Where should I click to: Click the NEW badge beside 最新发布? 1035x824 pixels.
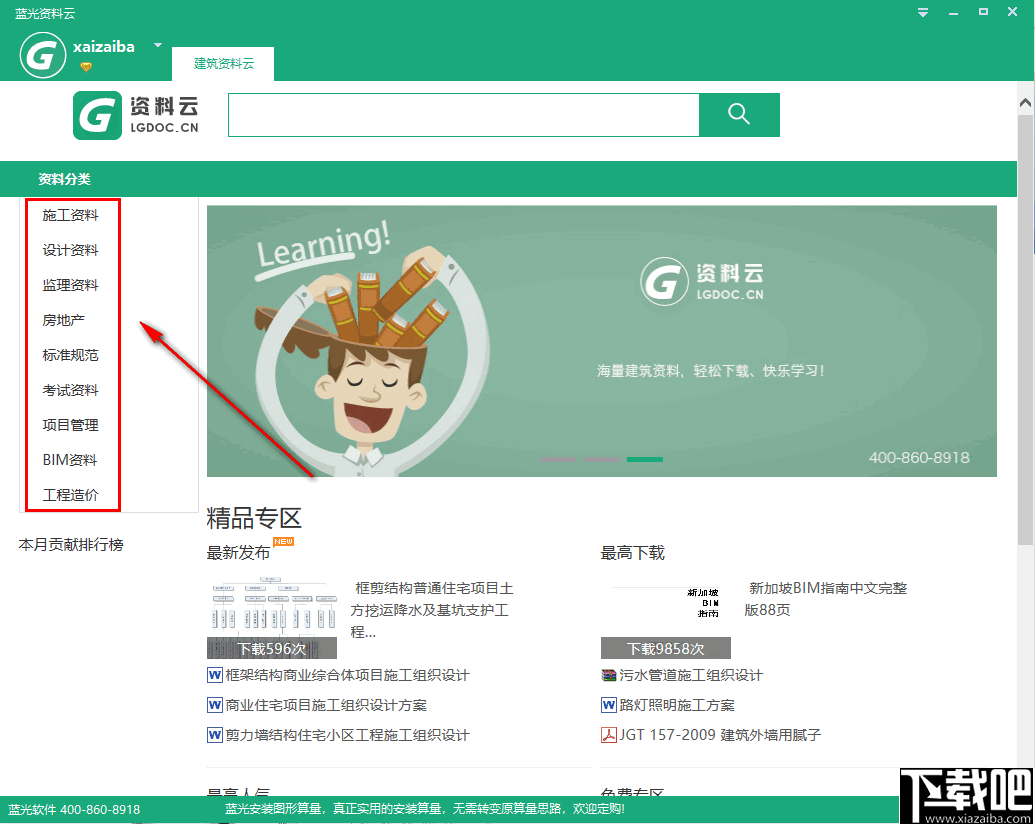(282, 541)
